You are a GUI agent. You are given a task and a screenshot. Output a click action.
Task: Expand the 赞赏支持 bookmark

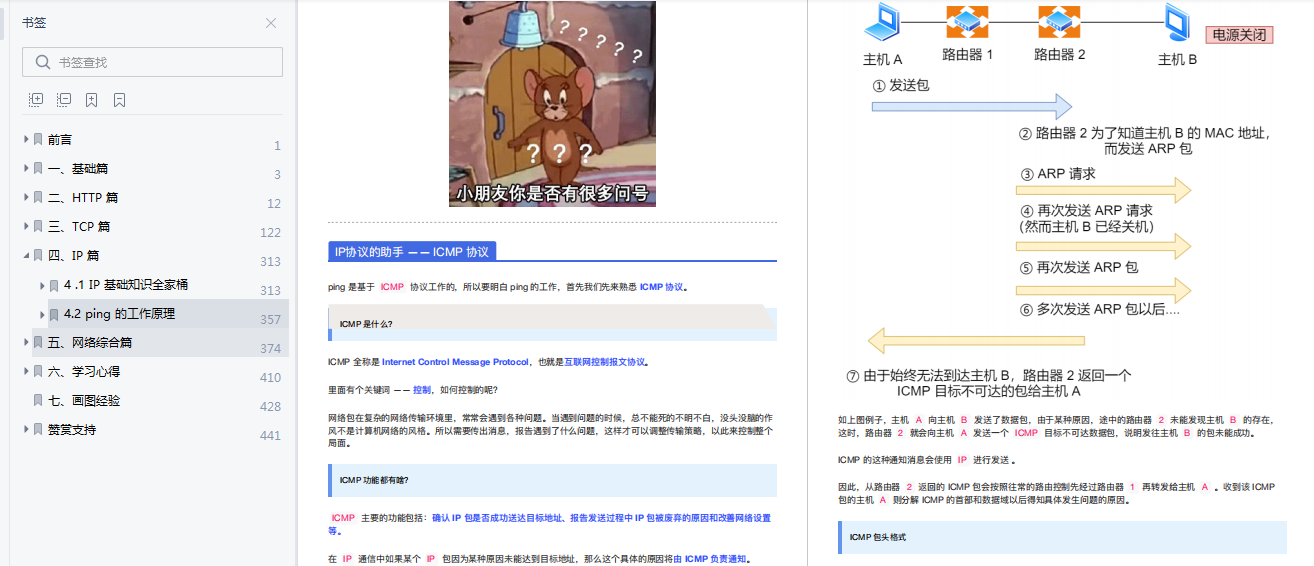point(26,429)
